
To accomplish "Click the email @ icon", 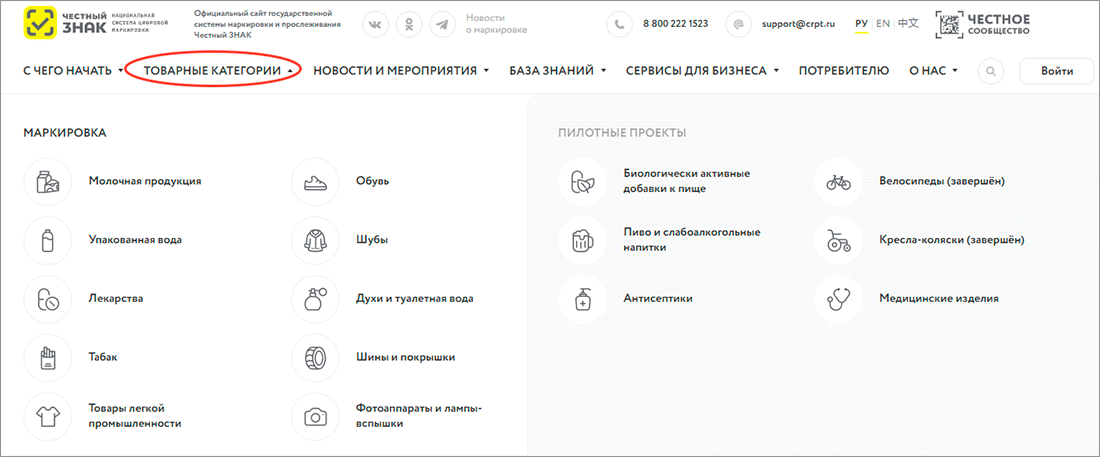I will pos(737,24).
